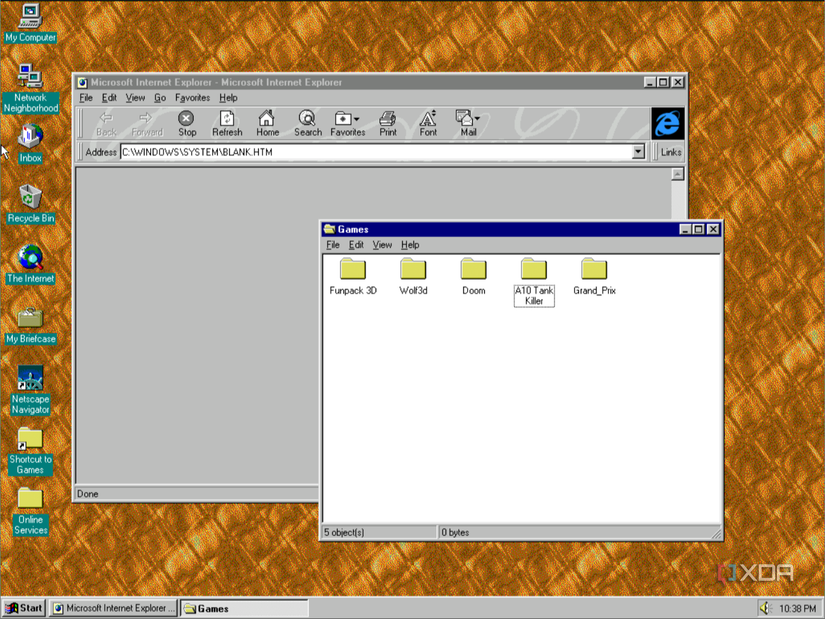Select the A10 Tank Killer folder
The width and height of the screenshot is (825, 619).
click(x=533, y=270)
